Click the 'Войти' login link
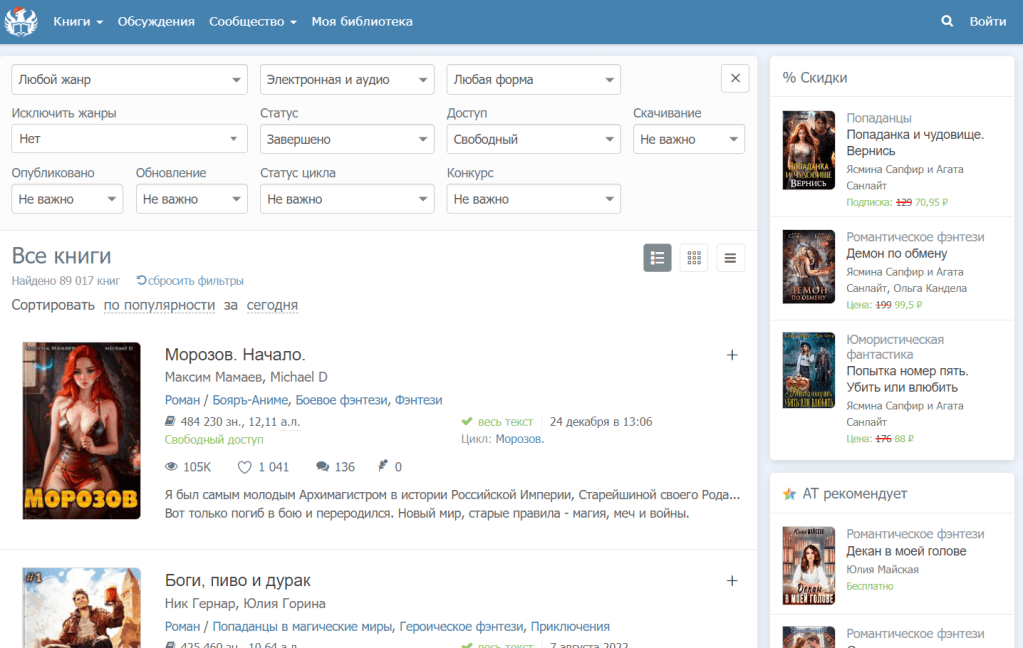This screenshot has width=1023, height=648. [987, 21]
